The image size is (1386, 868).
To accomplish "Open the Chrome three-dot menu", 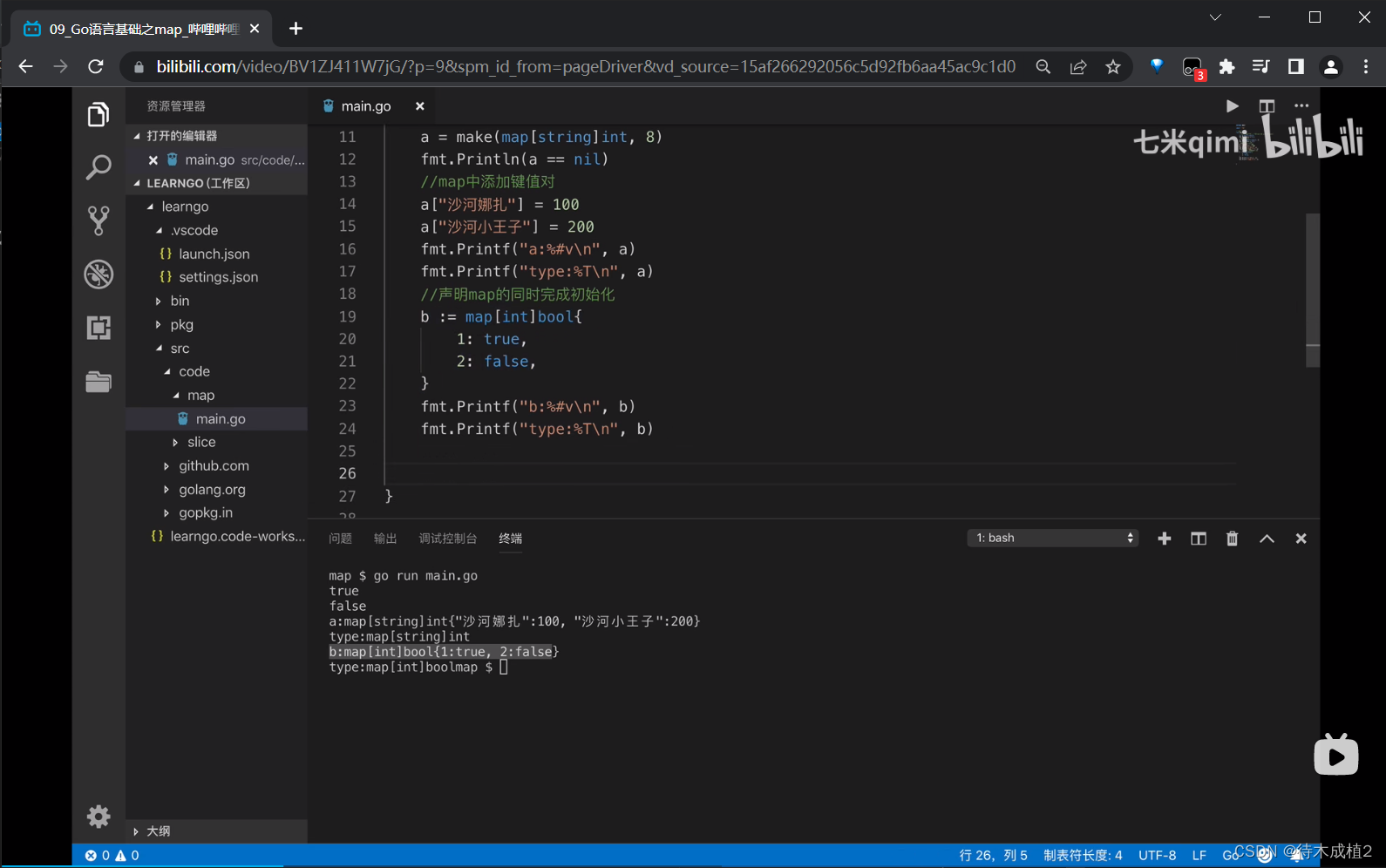I will point(1366,67).
